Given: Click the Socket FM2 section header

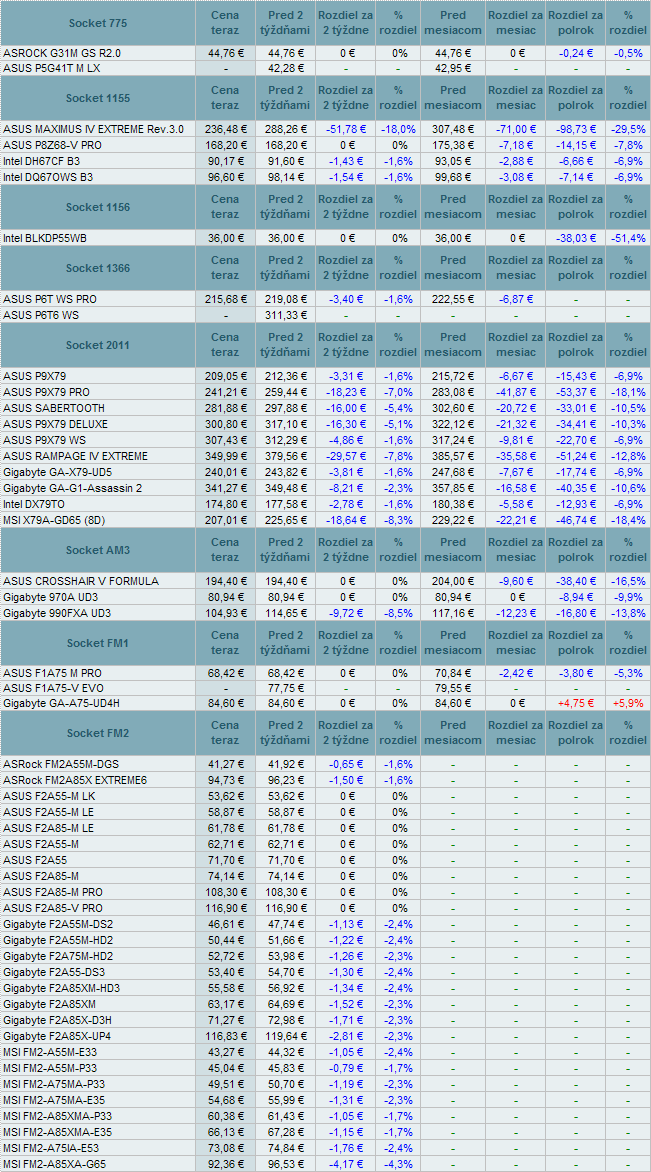Looking at the screenshot, I should point(98,733).
